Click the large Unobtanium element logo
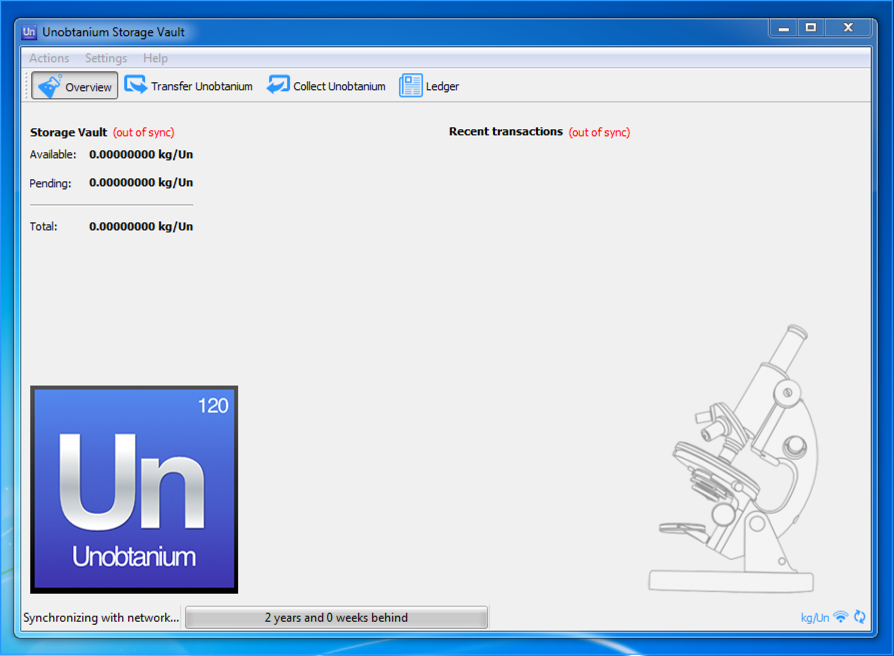894x656 pixels. coord(134,489)
